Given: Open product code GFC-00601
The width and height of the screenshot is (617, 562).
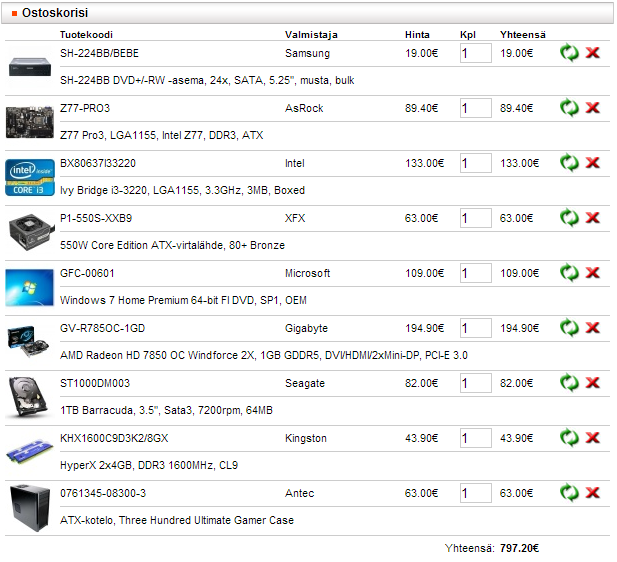Looking at the screenshot, I should pos(87,273).
